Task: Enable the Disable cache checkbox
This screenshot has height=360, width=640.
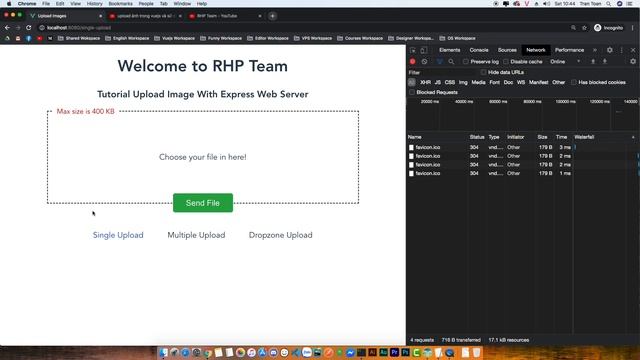Action: (x=506, y=62)
